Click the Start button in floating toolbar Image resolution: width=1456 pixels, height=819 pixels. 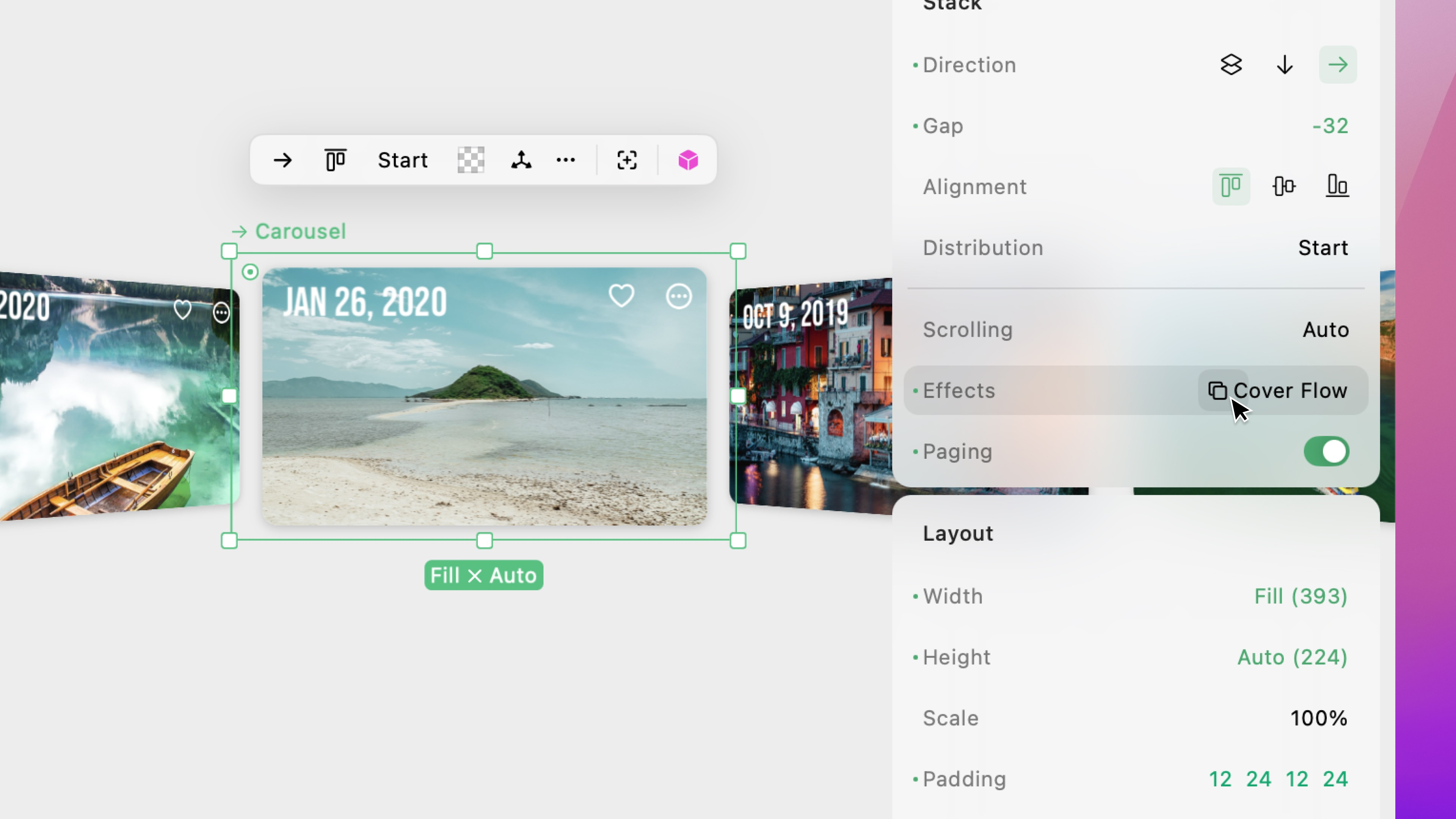point(402,160)
